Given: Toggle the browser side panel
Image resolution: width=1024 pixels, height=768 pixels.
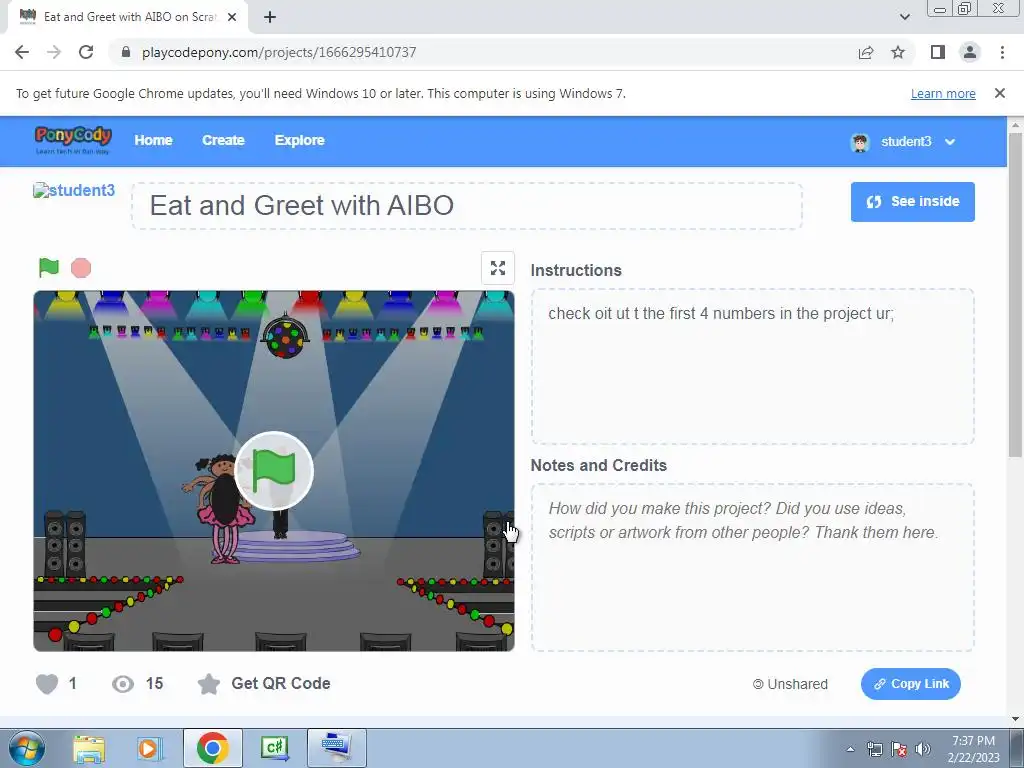Looking at the screenshot, I should (938, 52).
